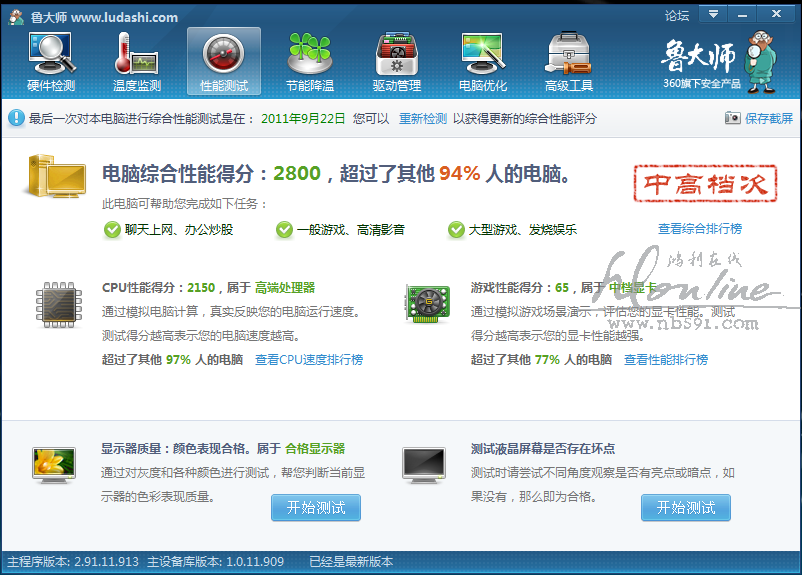Expand the title bar dropdown menu arrow
The image size is (802, 575).
click(x=713, y=15)
